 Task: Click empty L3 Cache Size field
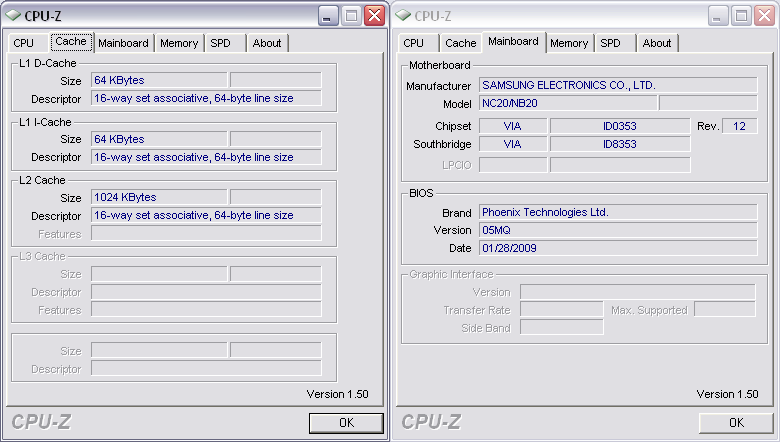tap(159, 274)
